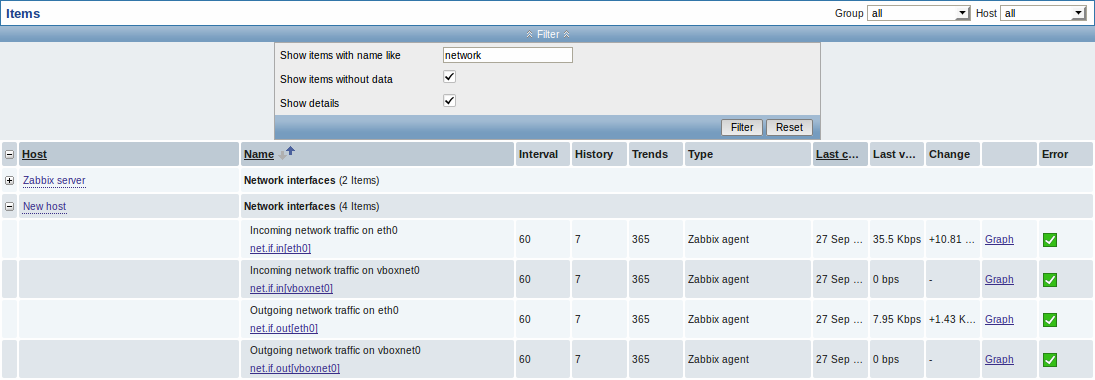
Task: Click '+10.81' change value cell
Action: (x=952, y=239)
